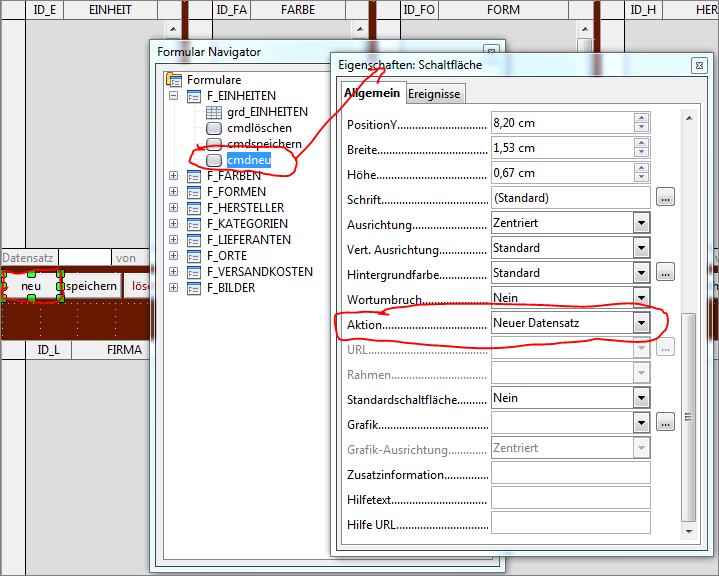Expand the F_VERSANDKOSTEN tree node
The height and width of the screenshot is (576, 719).
tap(173, 271)
